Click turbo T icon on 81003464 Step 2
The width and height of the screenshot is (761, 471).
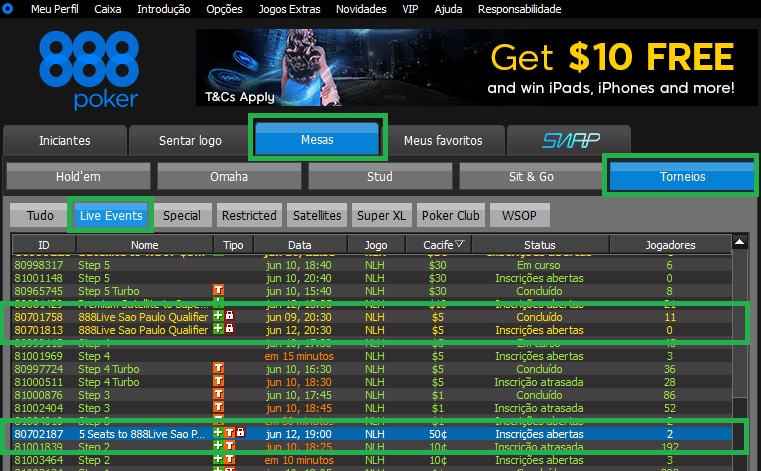[x=229, y=459]
